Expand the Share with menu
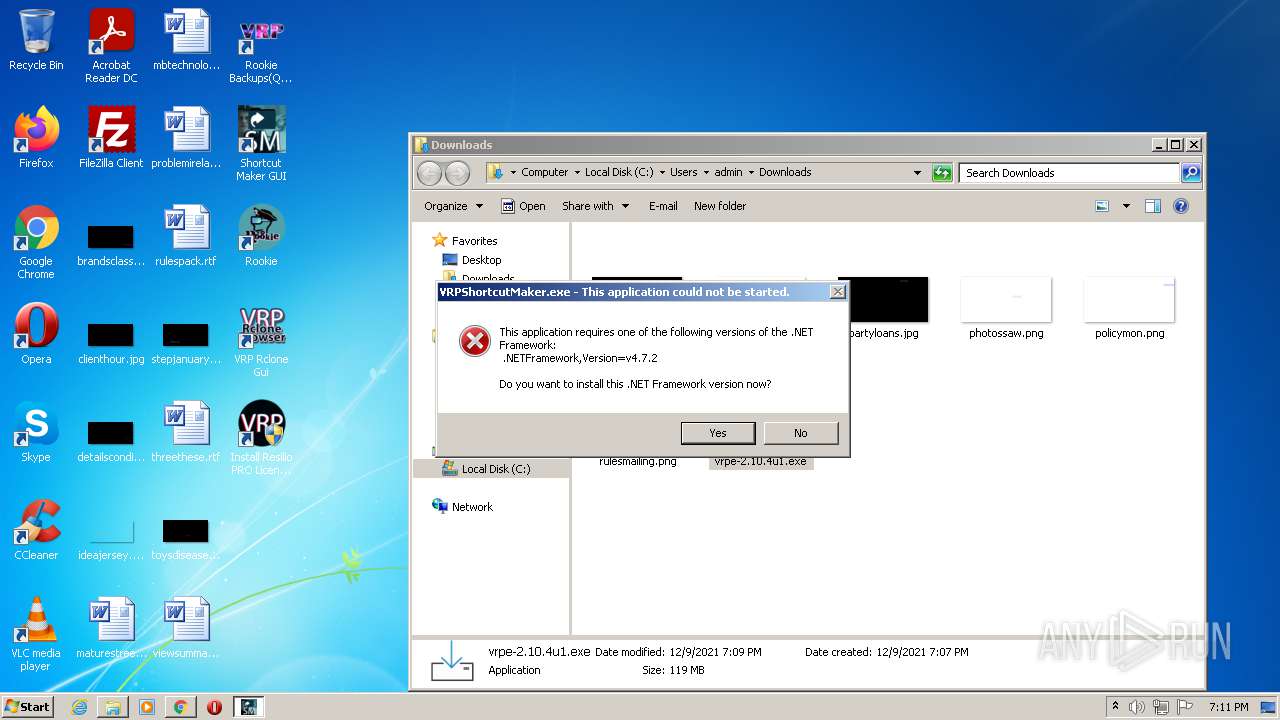The width and height of the screenshot is (1280, 720). (596, 206)
